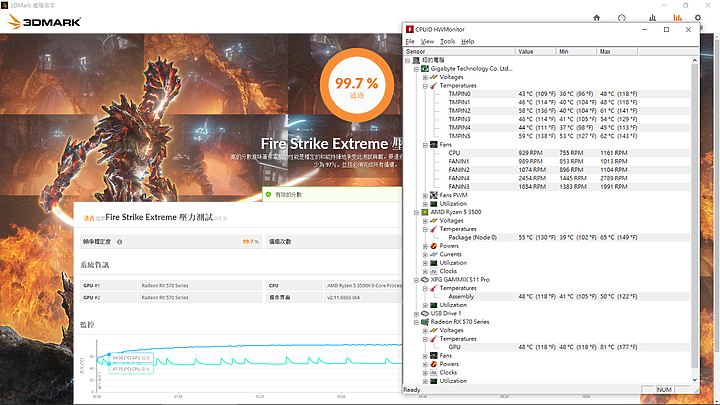Open 3DMark stress test gauge icon
This screenshot has width=720, height=405.
(622, 18)
